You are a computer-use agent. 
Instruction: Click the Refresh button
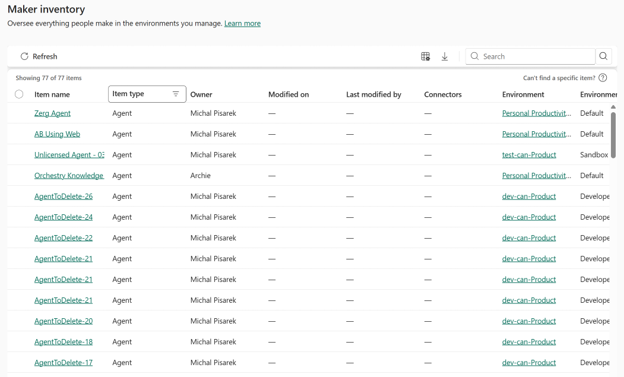click(39, 56)
